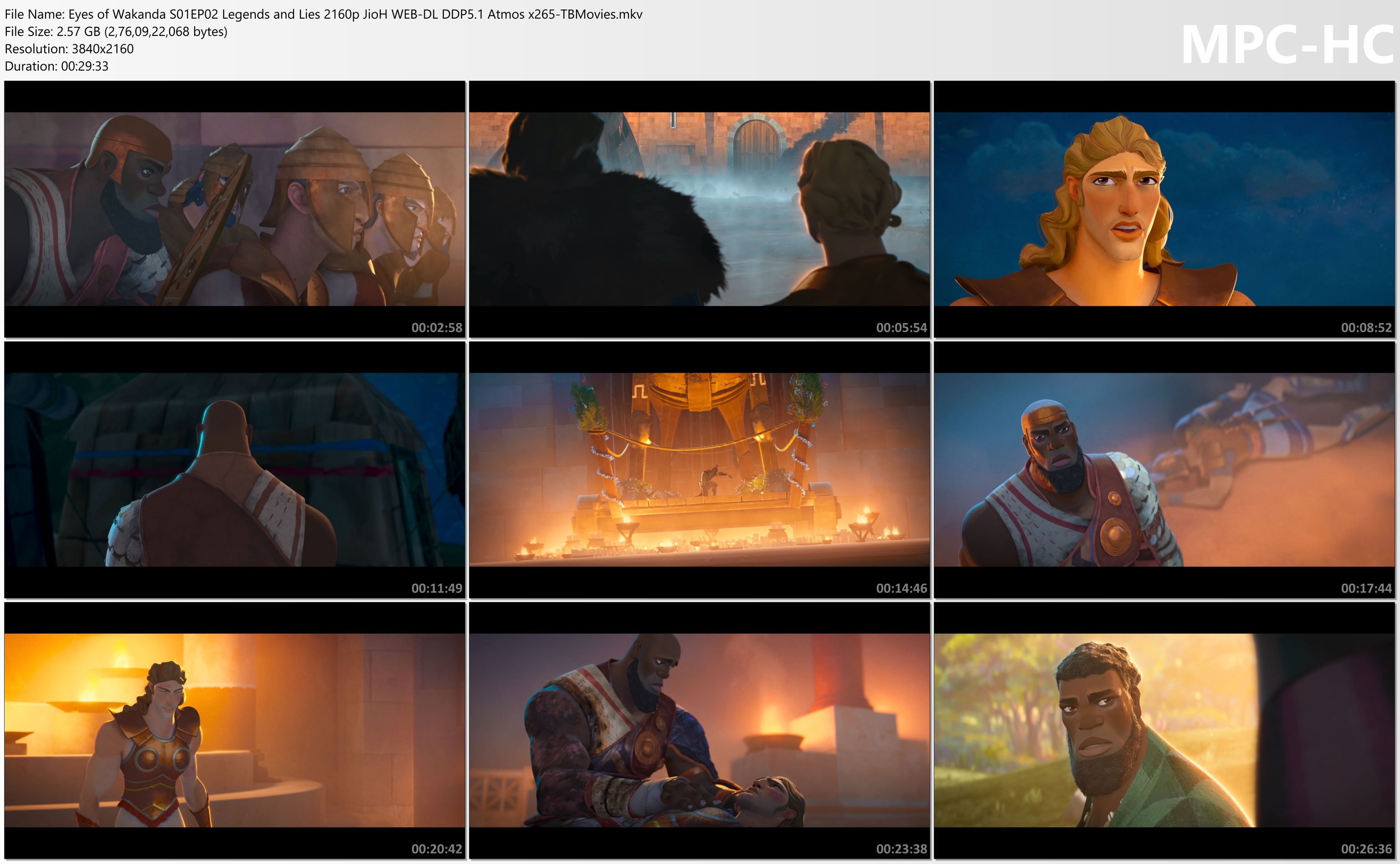Open the thumbnail captured at 00:05:54

700,209
